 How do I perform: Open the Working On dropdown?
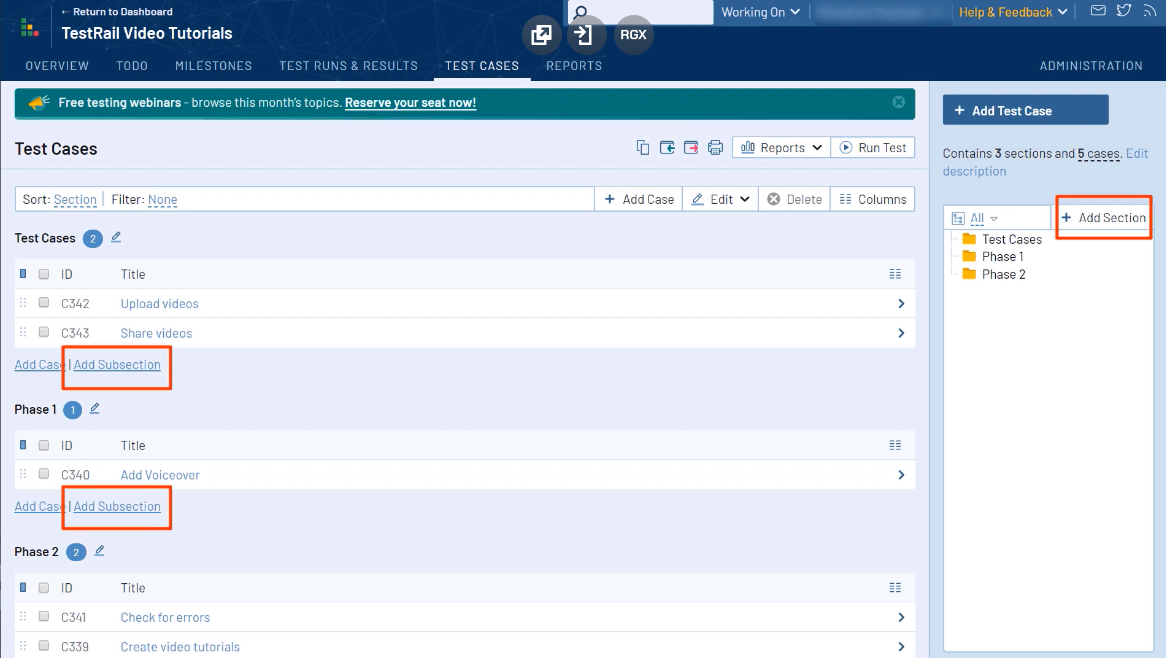pyautogui.click(x=760, y=12)
